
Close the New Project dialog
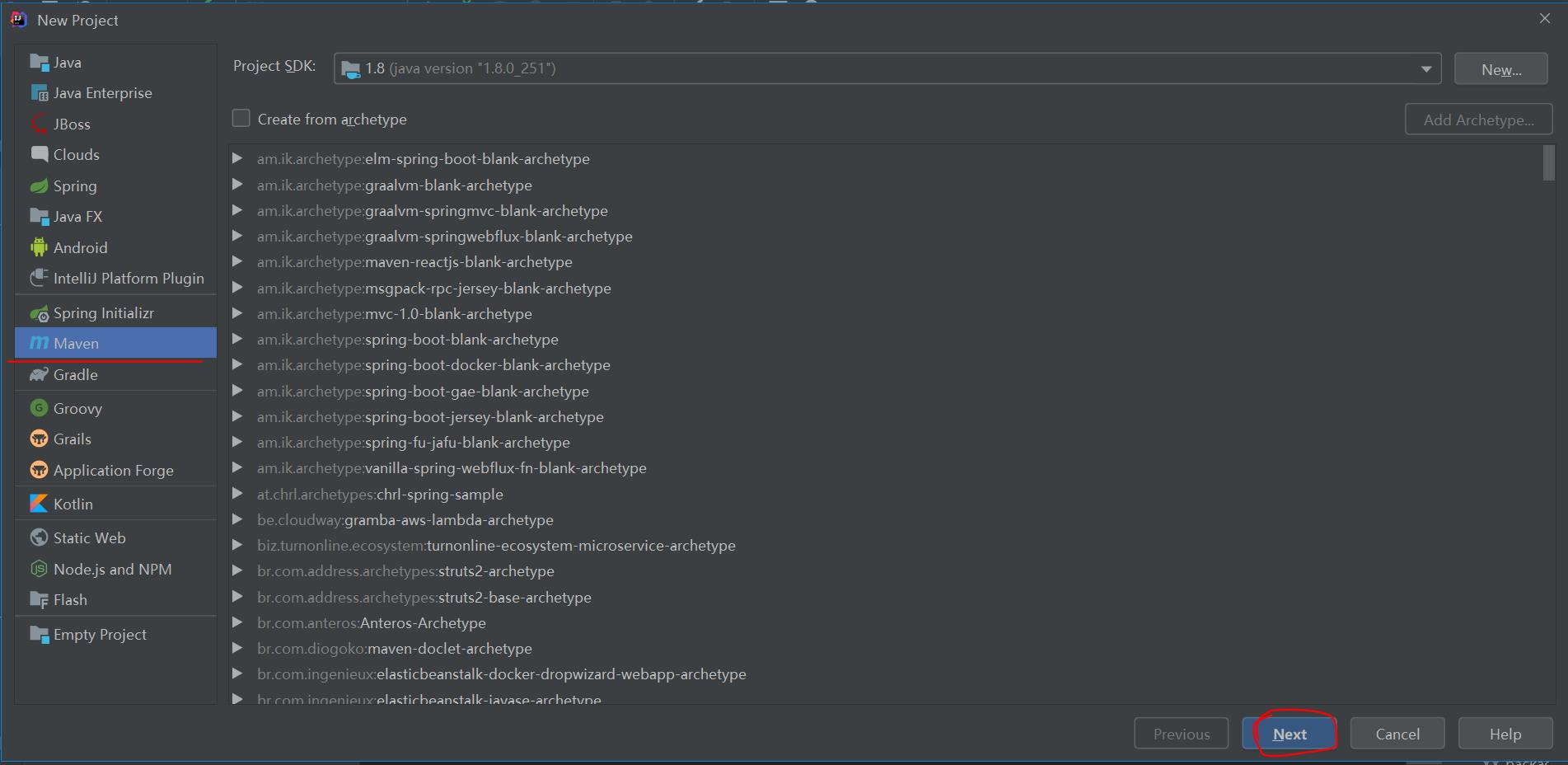pos(1545,19)
